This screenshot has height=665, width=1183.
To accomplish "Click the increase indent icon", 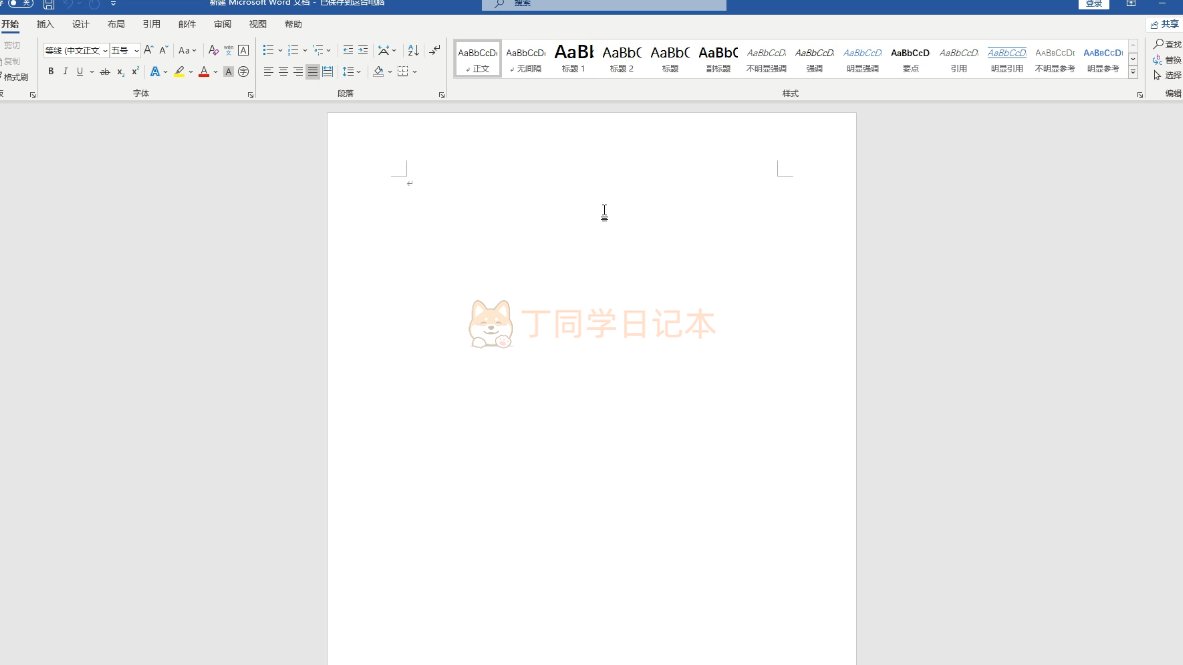I will [363, 50].
